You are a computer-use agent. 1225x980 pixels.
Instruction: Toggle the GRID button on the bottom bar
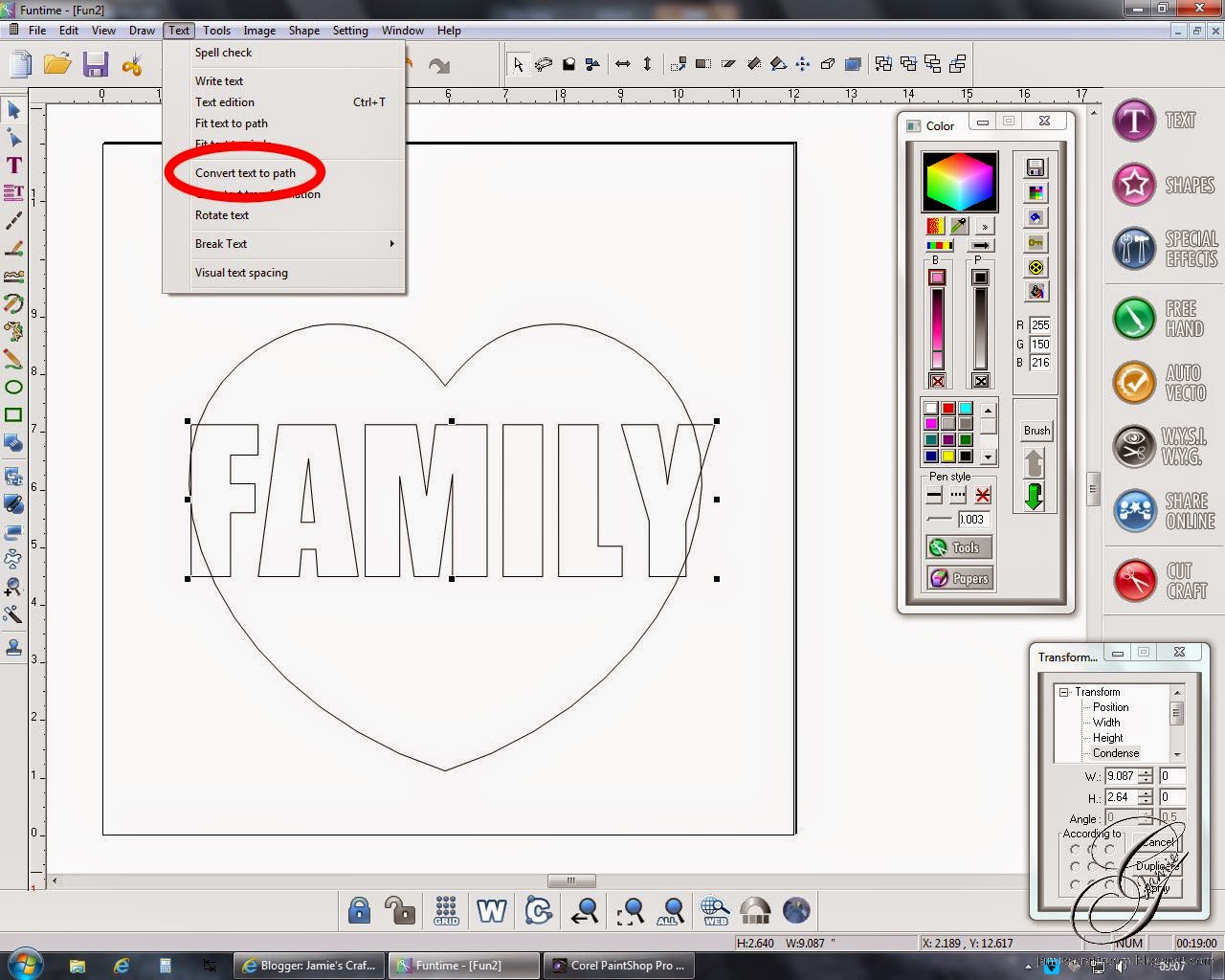click(x=446, y=910)
